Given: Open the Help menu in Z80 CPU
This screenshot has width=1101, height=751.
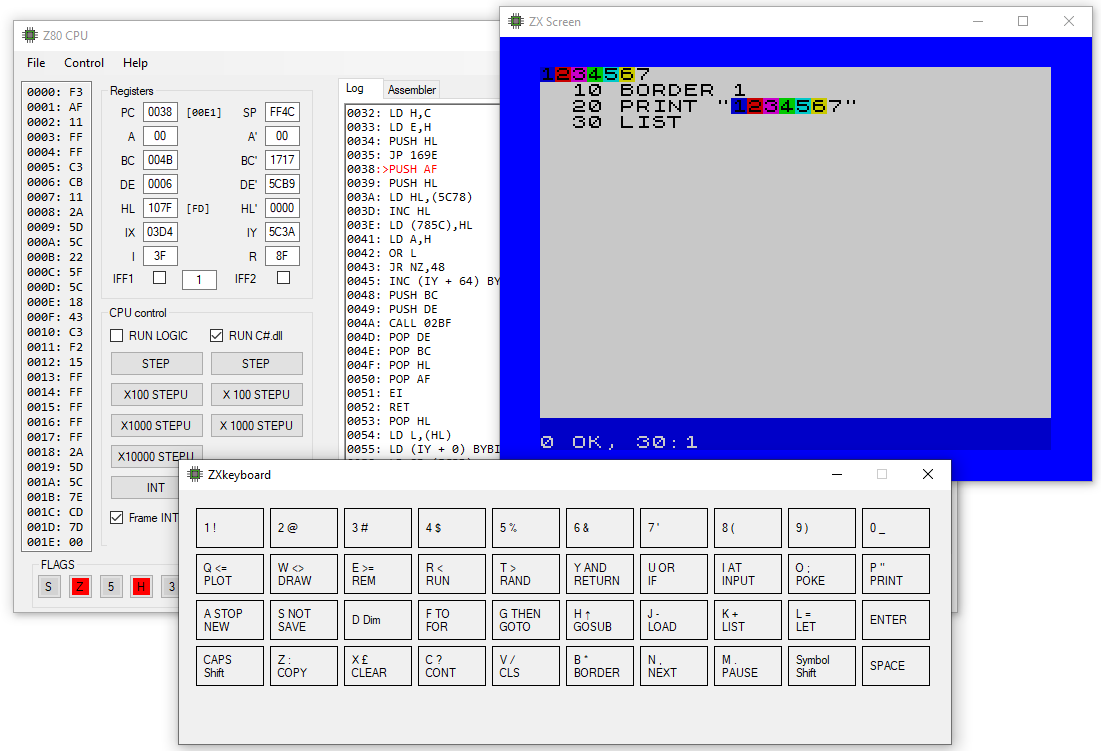Looking at the screenshot, I should pyautogui.click(x=135, y=62).
